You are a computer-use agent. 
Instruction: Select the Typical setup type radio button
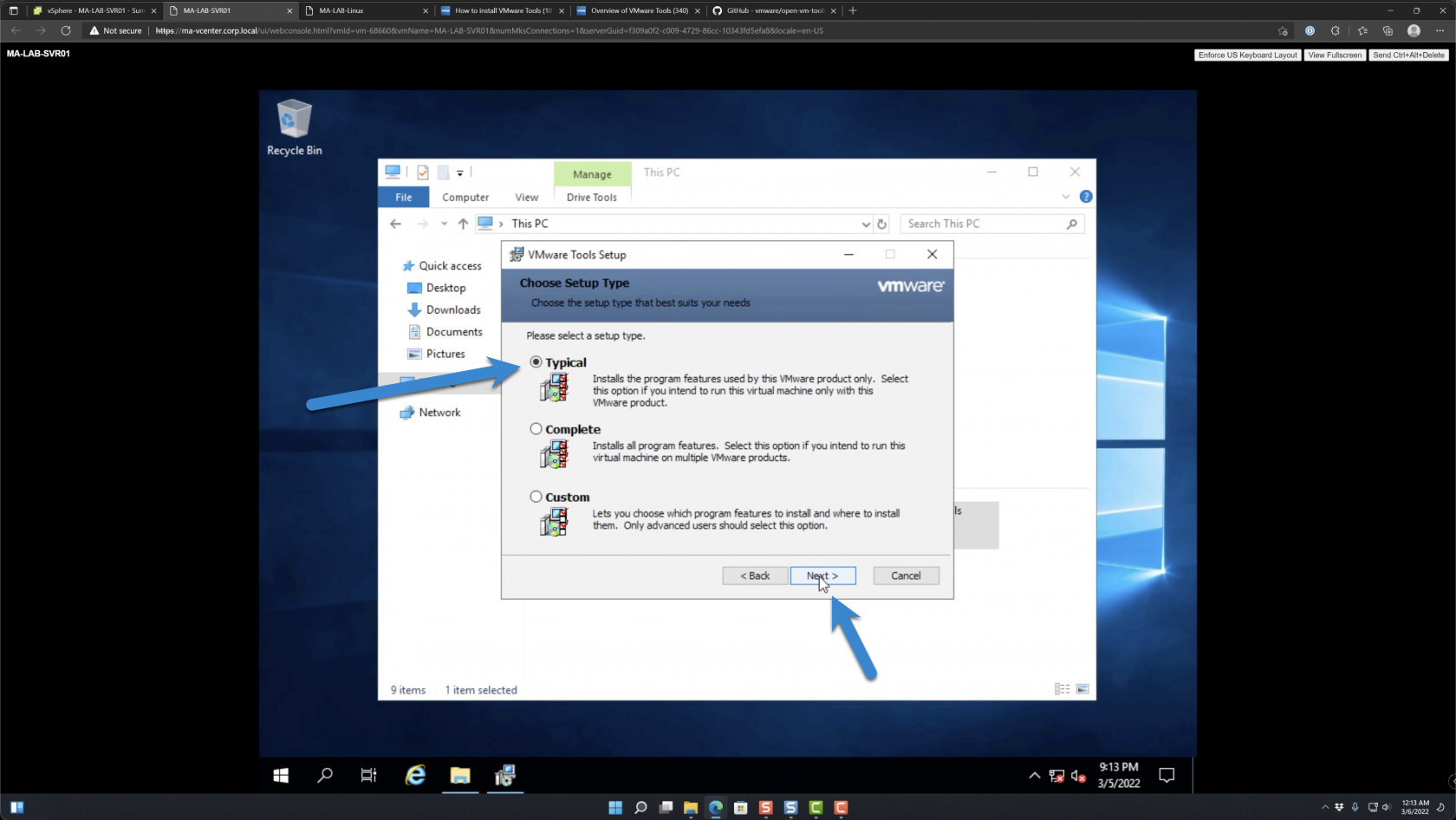(x=536, y=362)
